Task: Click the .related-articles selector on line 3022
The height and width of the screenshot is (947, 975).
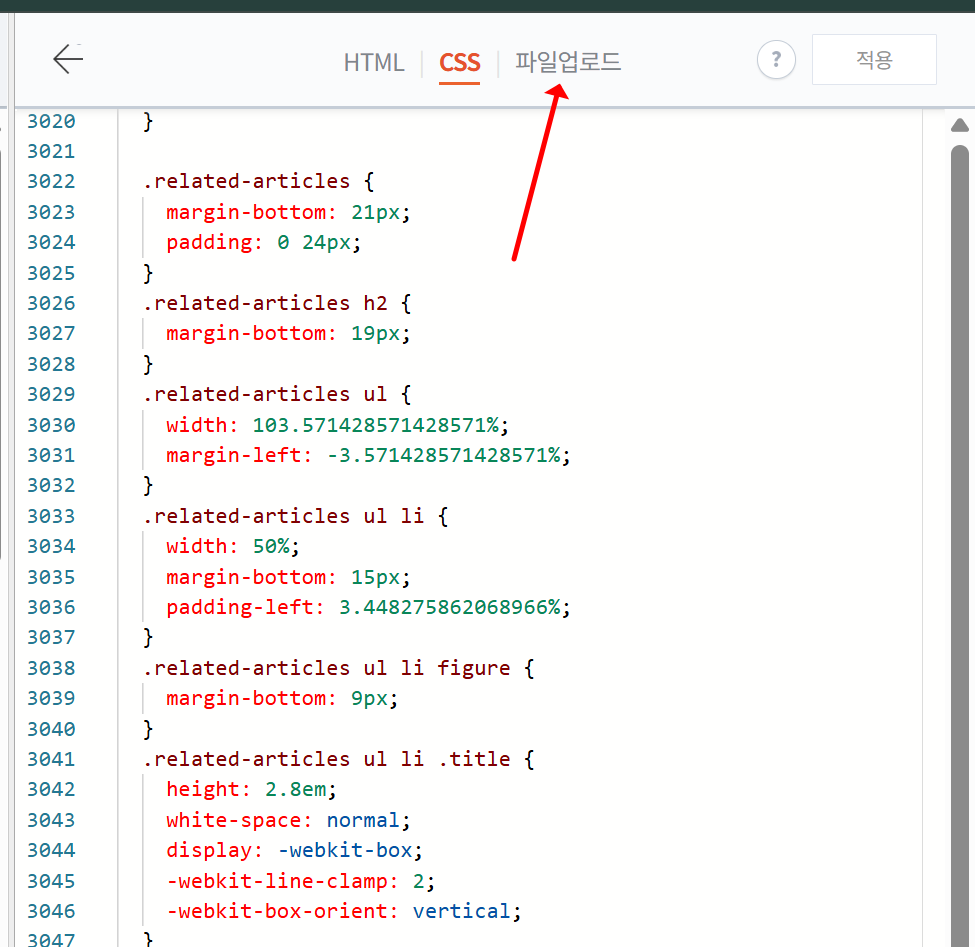Action: [246, 182]
